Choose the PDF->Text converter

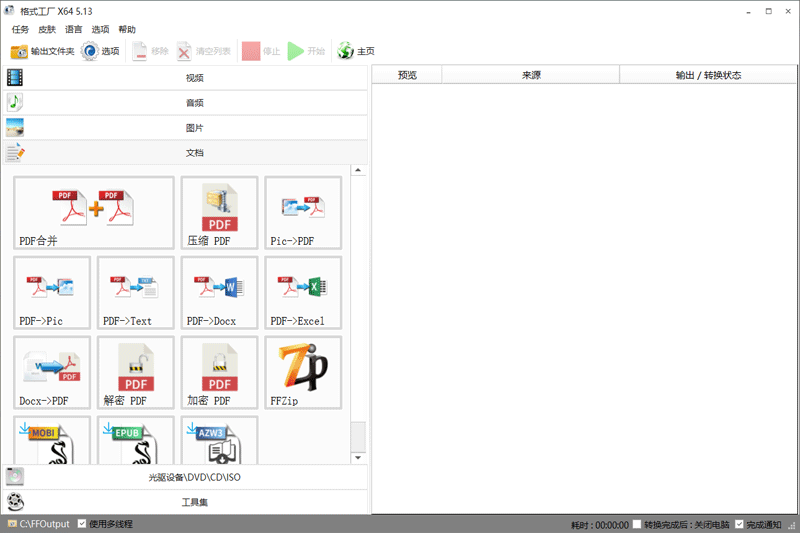coord(136,293)
